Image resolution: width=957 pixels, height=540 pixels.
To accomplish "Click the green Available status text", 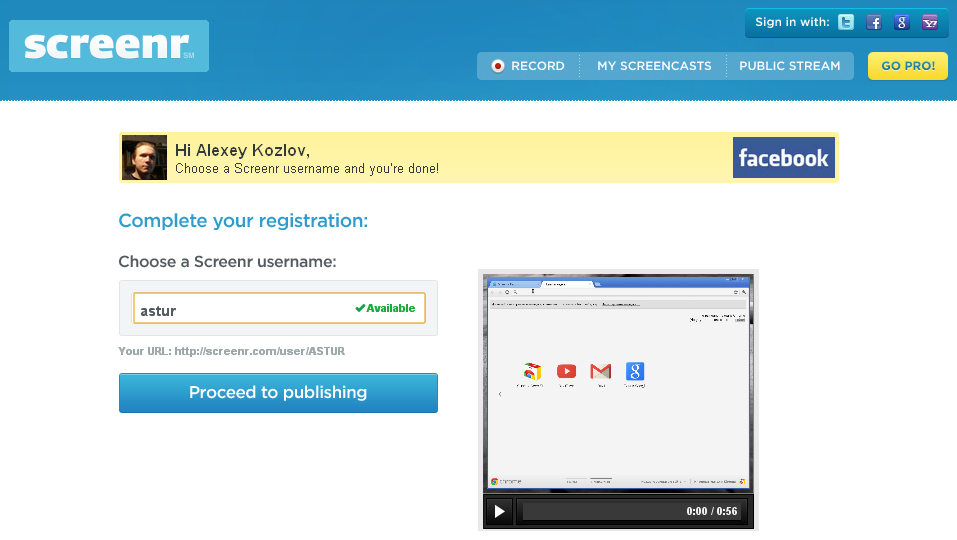I will pos(385,308).
